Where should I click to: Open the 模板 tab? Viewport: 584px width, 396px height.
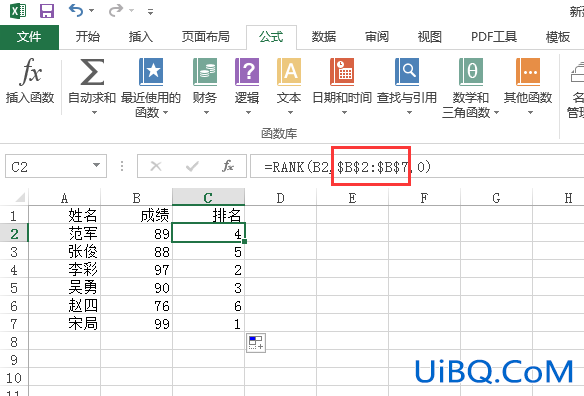click(x=558, y=37)
